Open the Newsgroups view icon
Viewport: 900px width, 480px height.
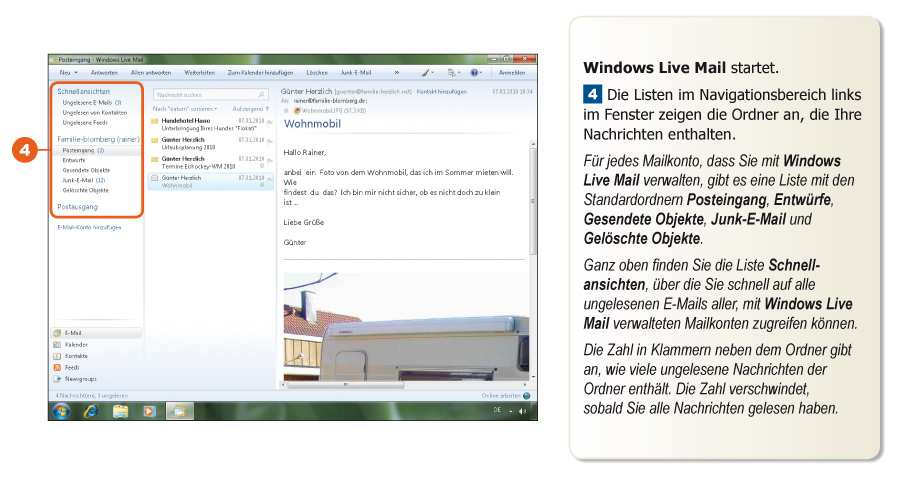pos(56,380)
